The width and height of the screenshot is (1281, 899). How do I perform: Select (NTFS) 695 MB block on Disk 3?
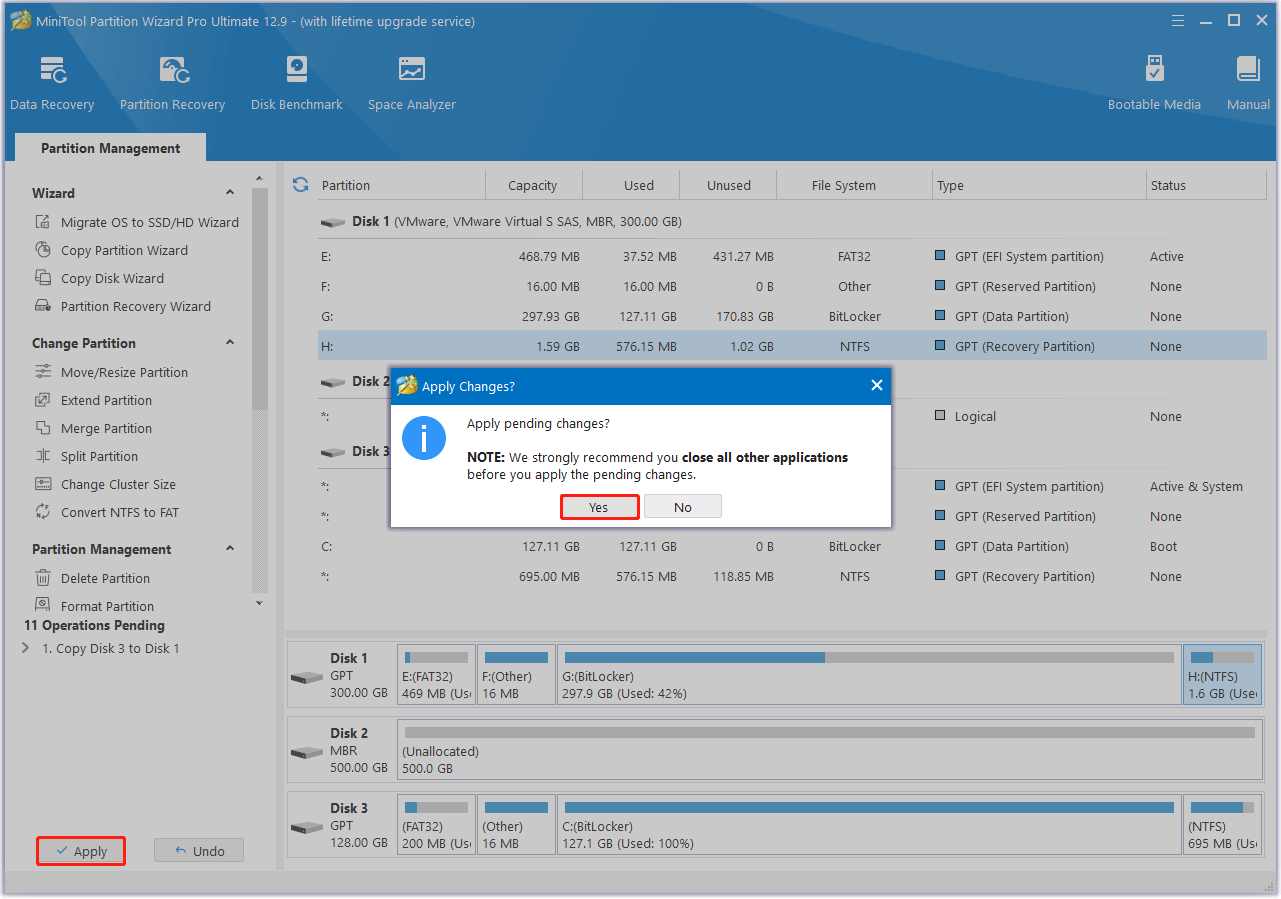click(1222, 824)
